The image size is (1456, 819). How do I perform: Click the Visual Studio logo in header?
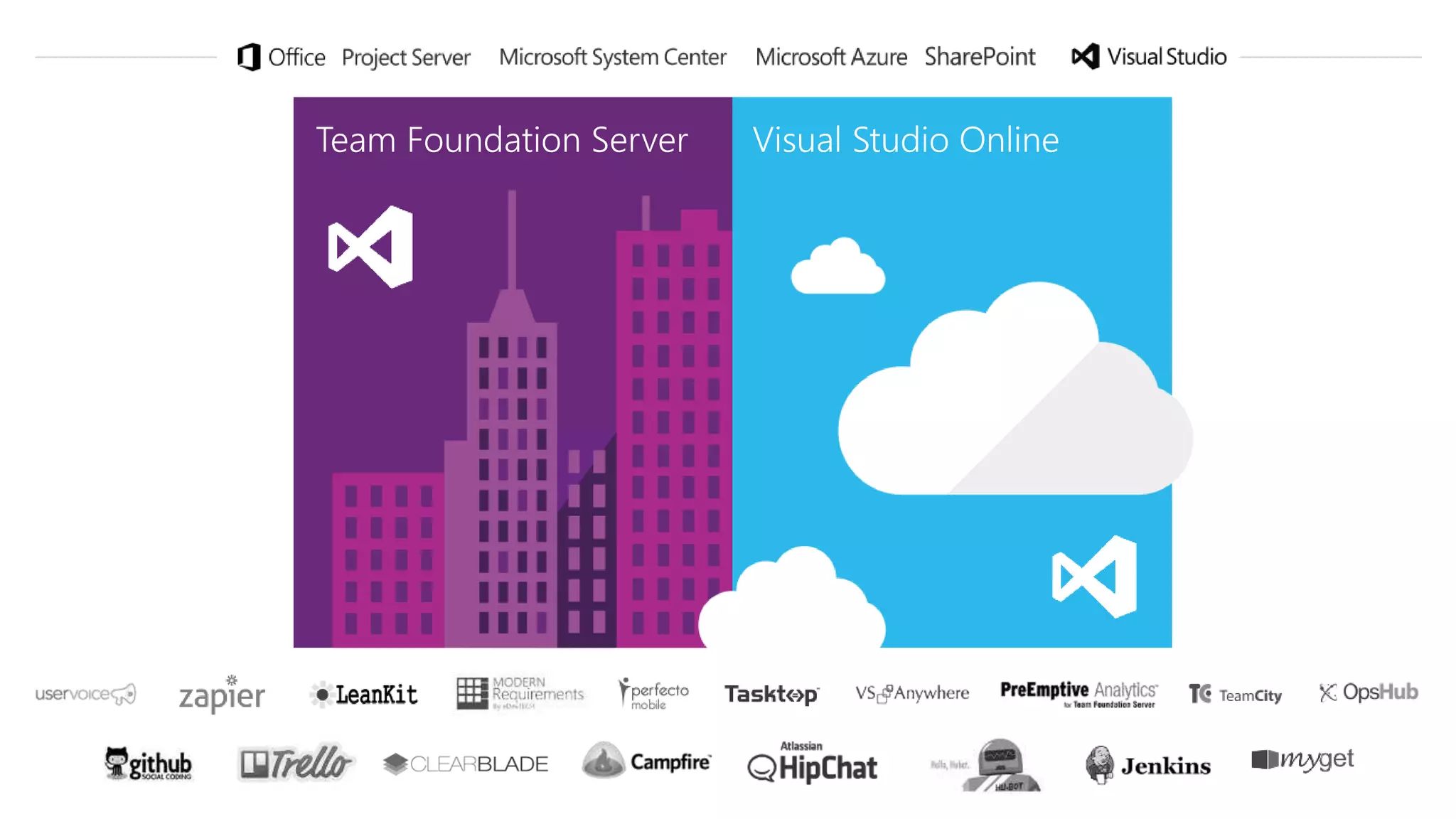[x=1085, y=57]
